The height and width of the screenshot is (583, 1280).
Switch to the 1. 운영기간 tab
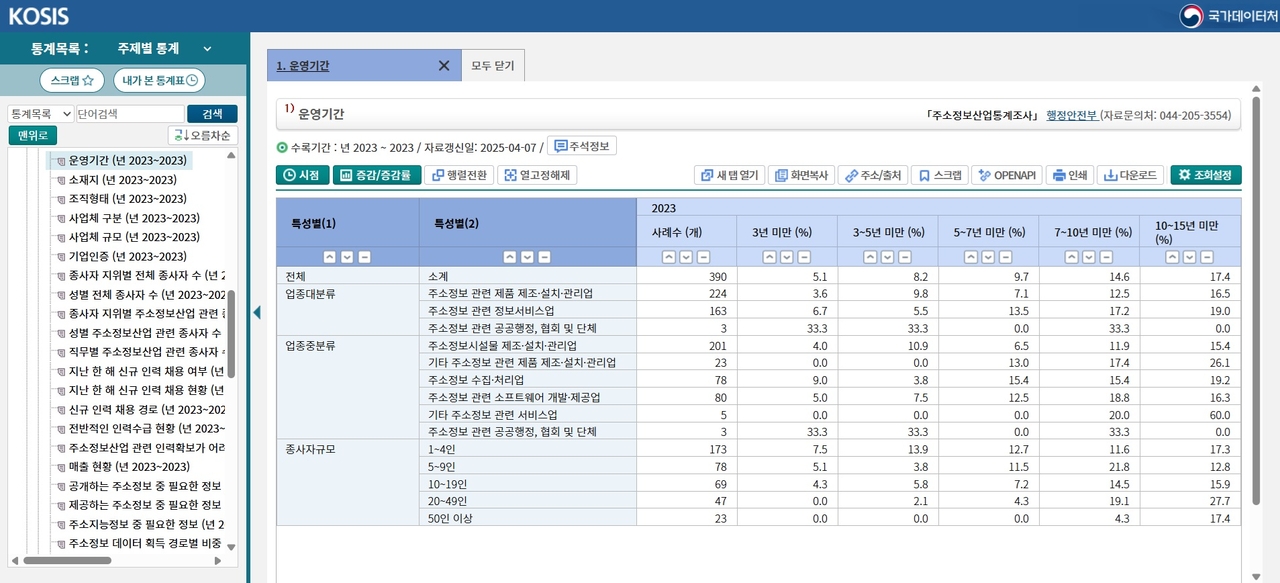[x=303, y=66]
